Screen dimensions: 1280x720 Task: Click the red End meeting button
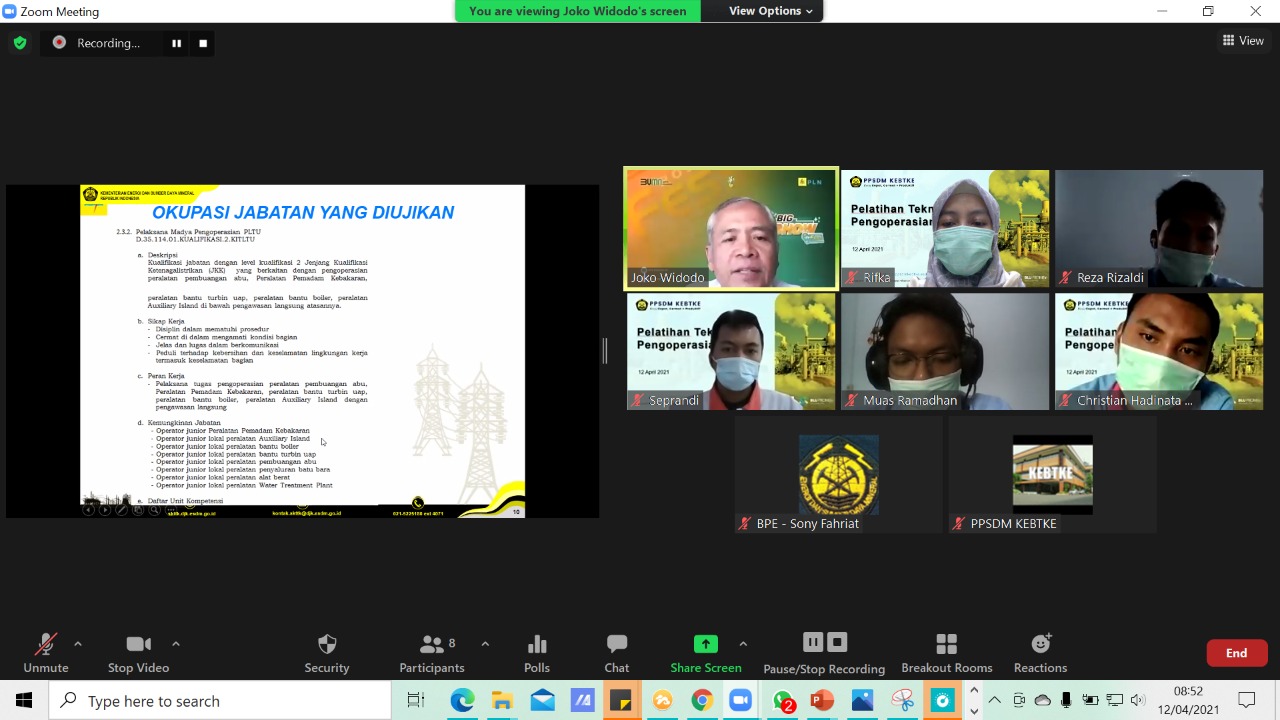(1237, 653)
